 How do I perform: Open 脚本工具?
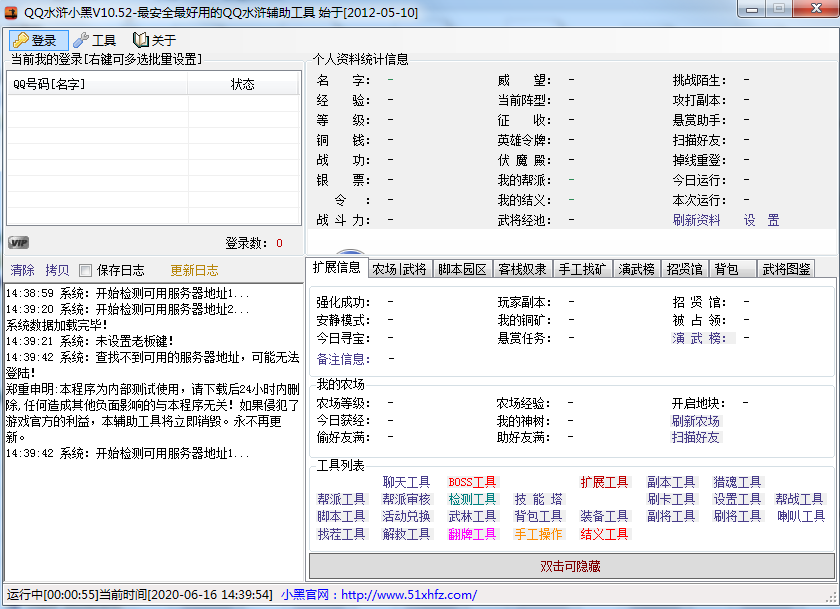(x=341, y=516)
